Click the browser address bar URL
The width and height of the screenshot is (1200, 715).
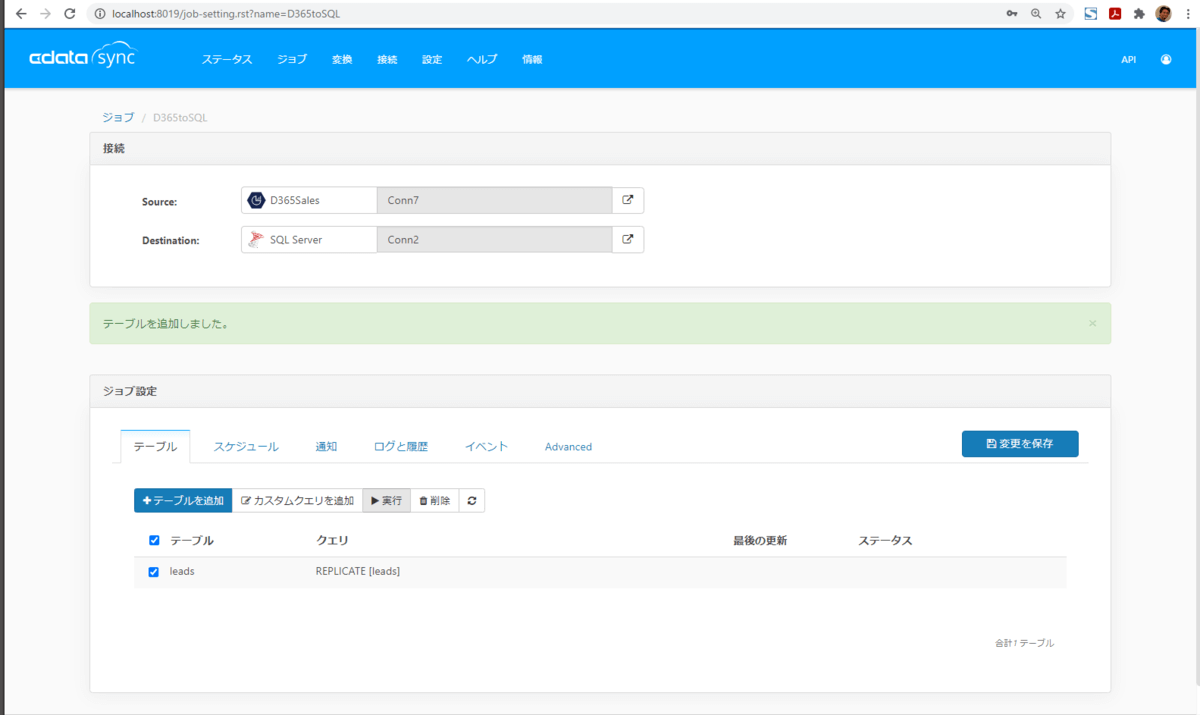[x=226, y=14]
